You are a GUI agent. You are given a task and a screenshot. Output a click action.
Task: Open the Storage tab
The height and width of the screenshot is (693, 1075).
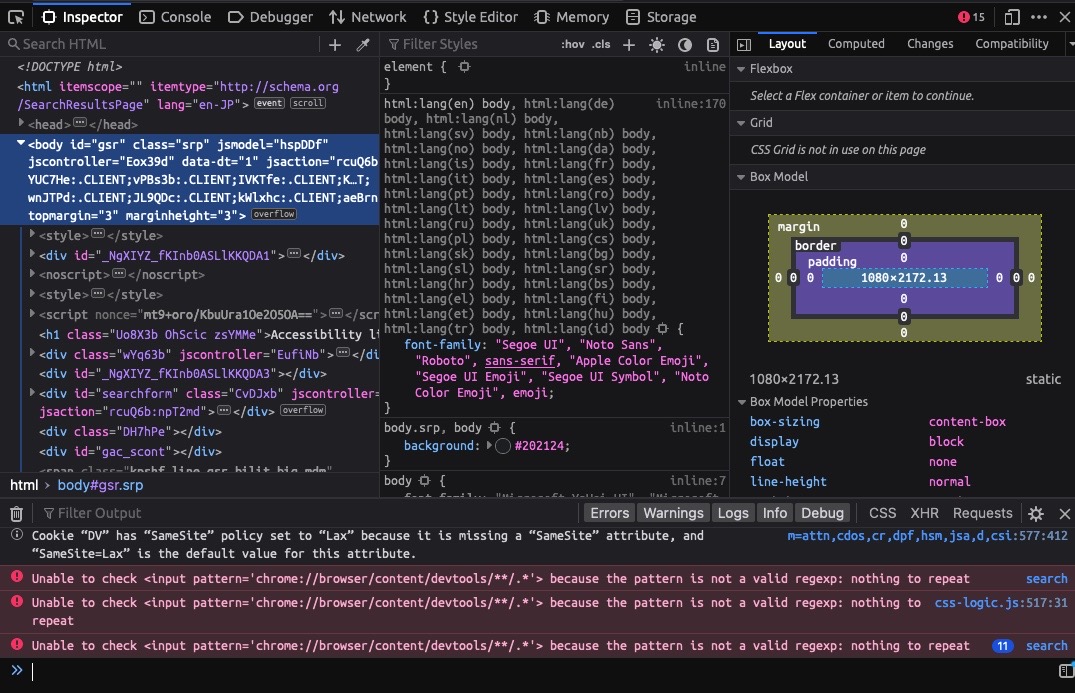coord(661,17)
